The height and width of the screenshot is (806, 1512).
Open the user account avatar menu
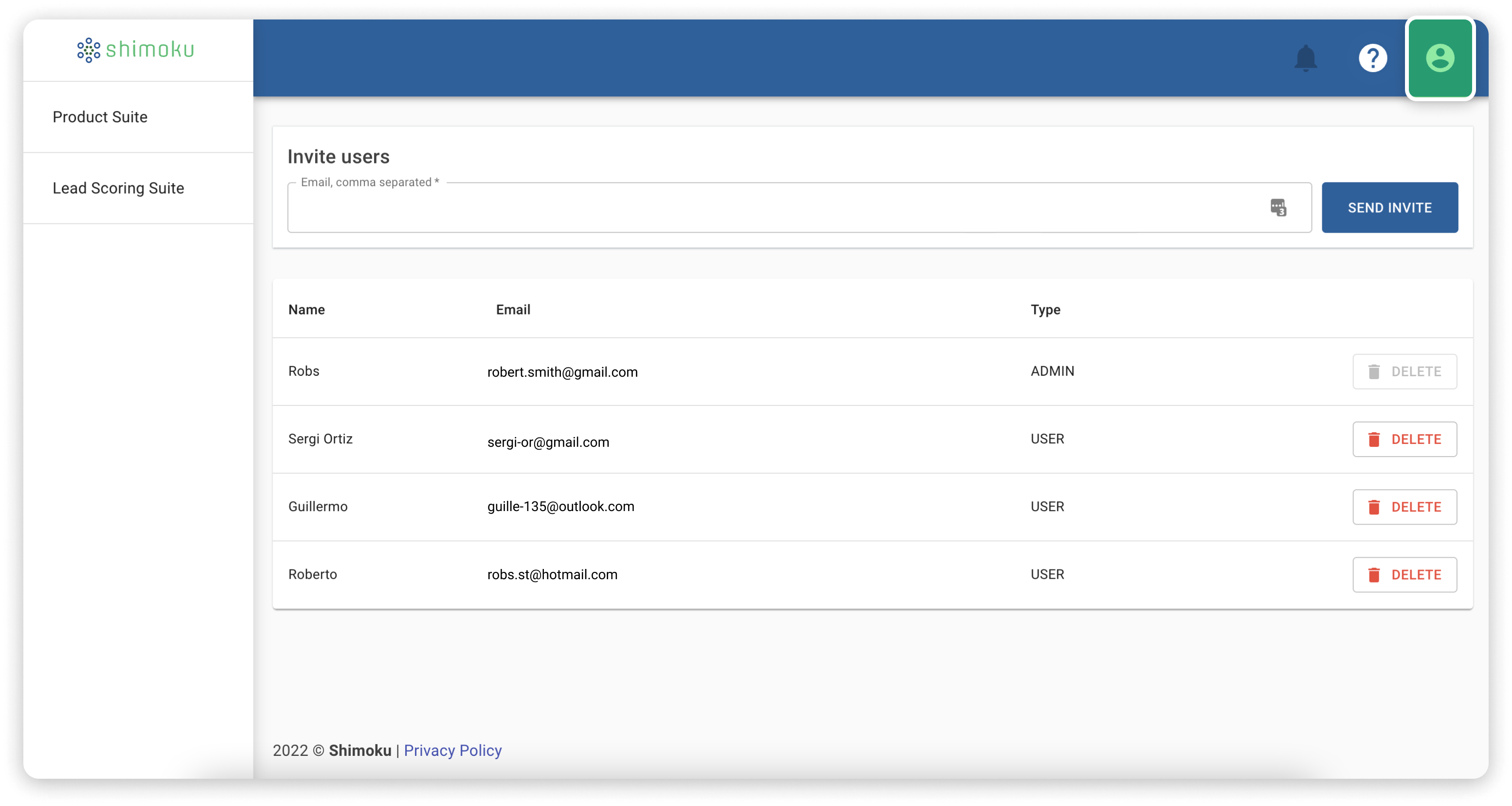pos(1440,58)
